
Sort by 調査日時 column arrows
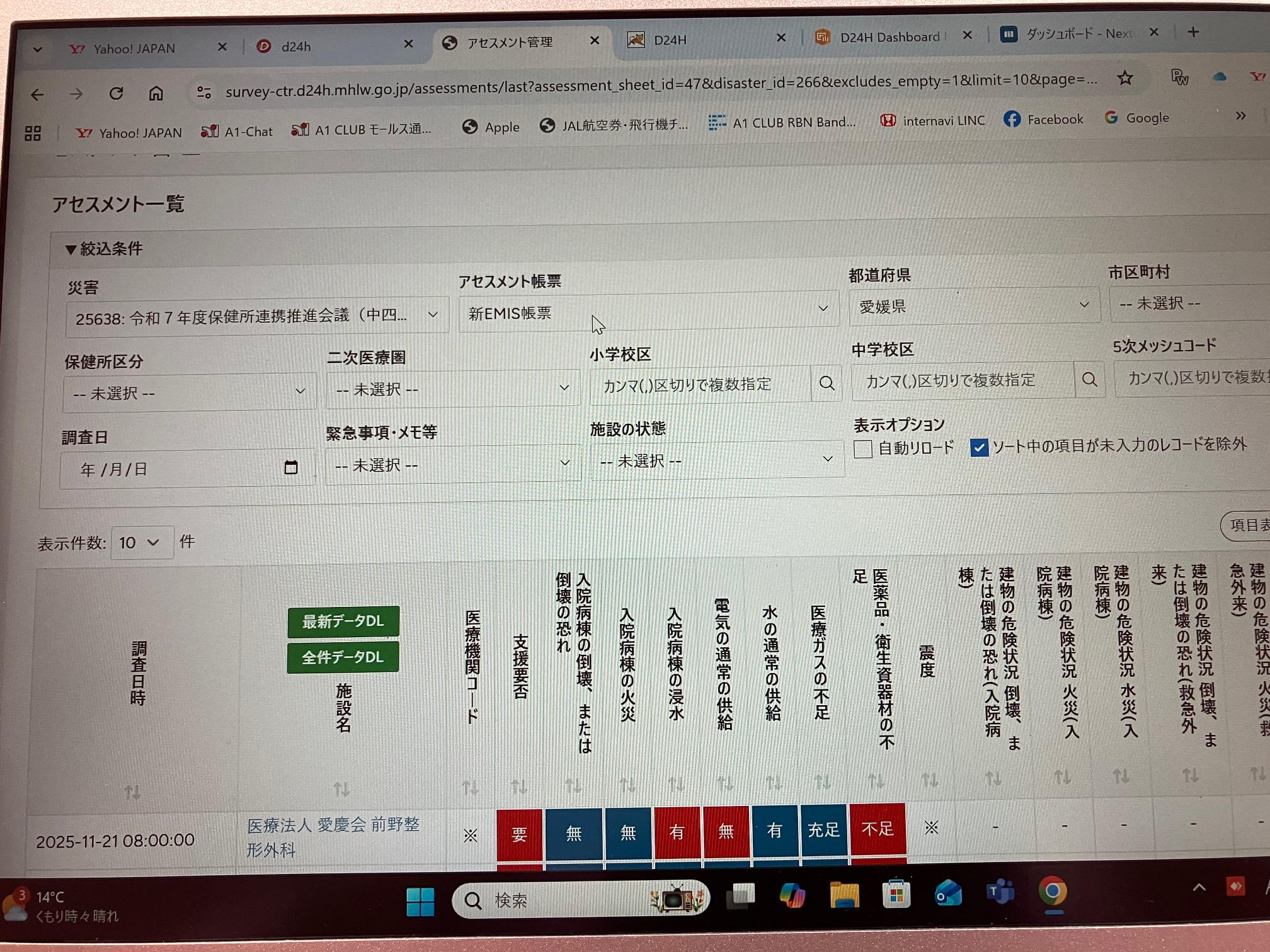132,791
